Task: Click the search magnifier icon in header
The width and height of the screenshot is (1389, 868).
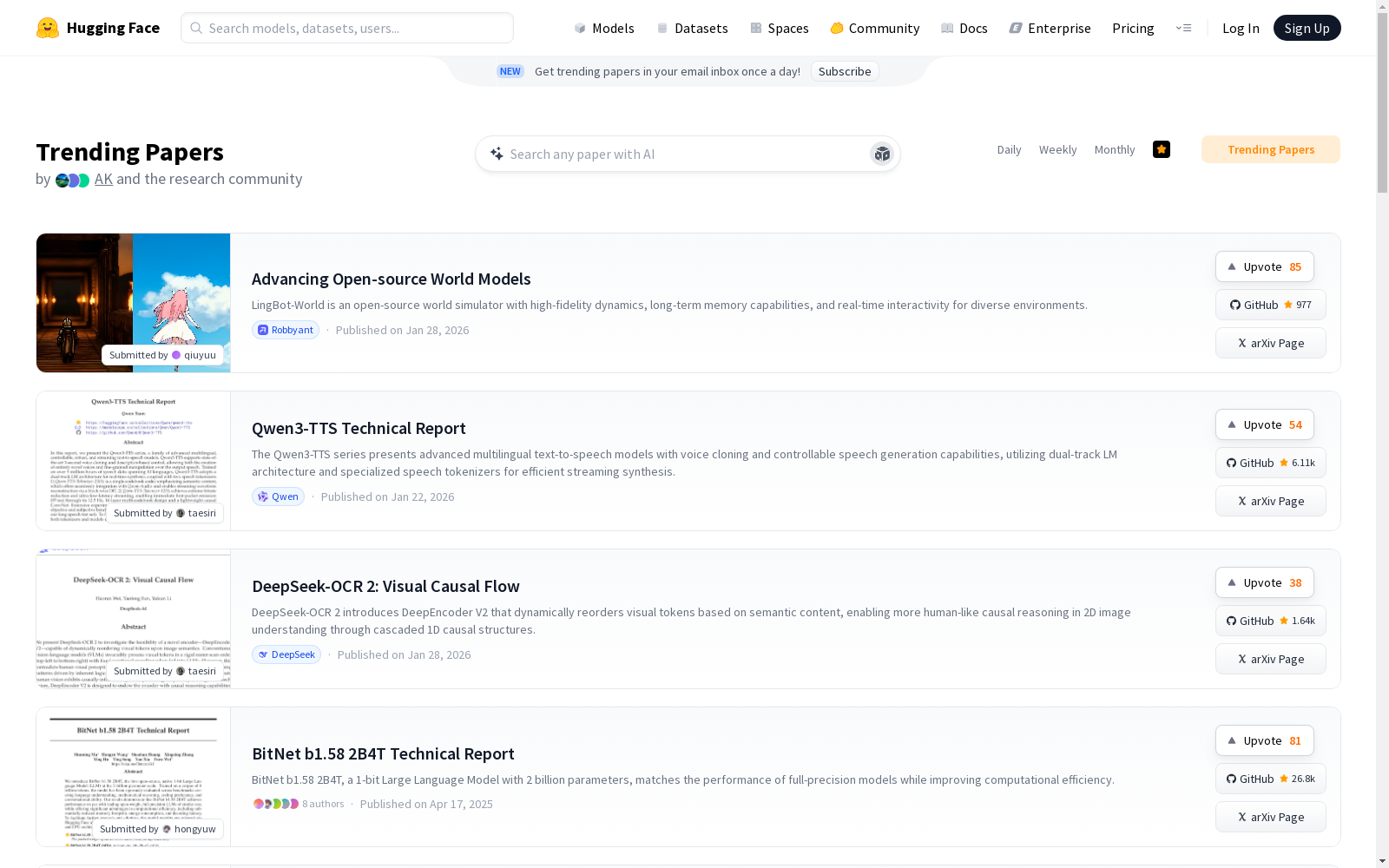Action: tap(196, 28)
